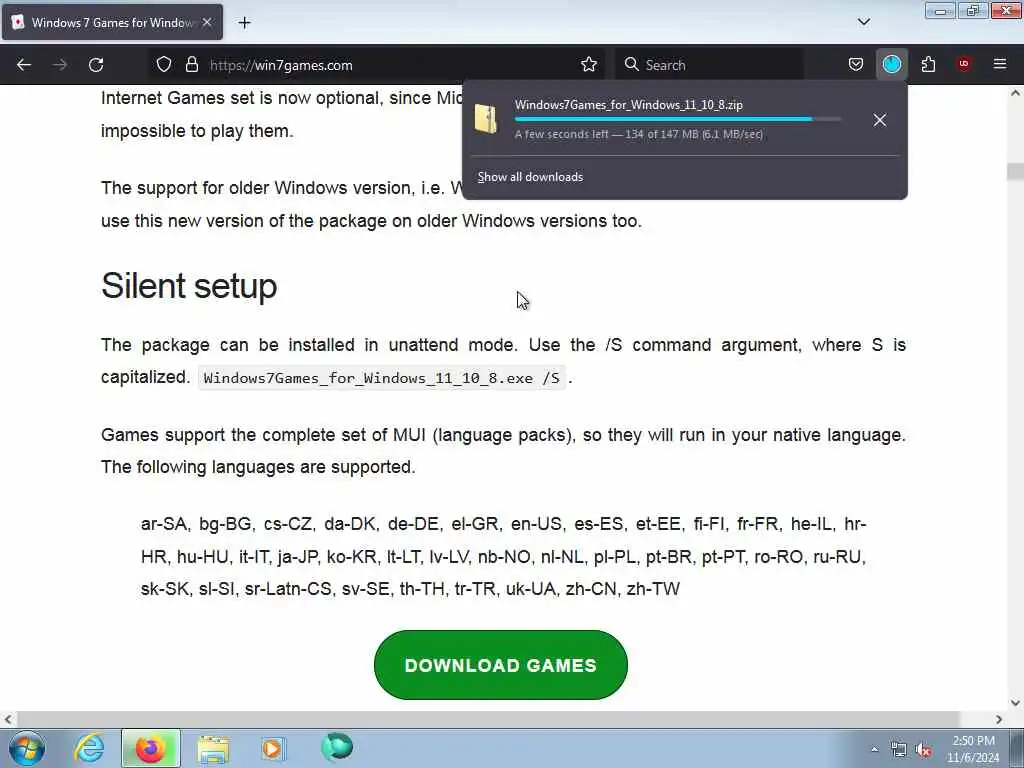Screen dimensions: 1024x768
Task: Reload the current page
Action: 96,65
